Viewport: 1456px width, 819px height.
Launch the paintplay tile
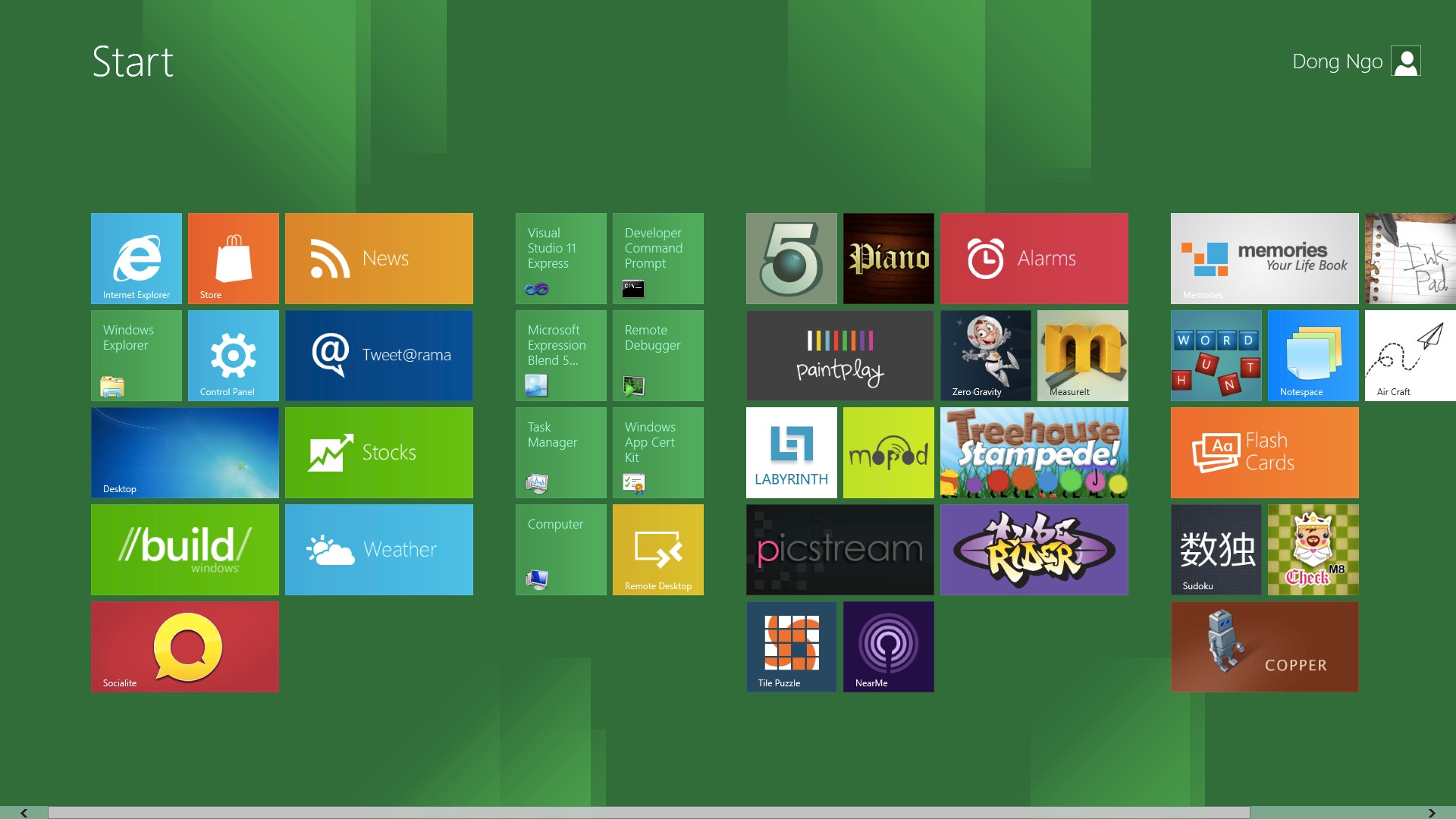pos(840,356)
